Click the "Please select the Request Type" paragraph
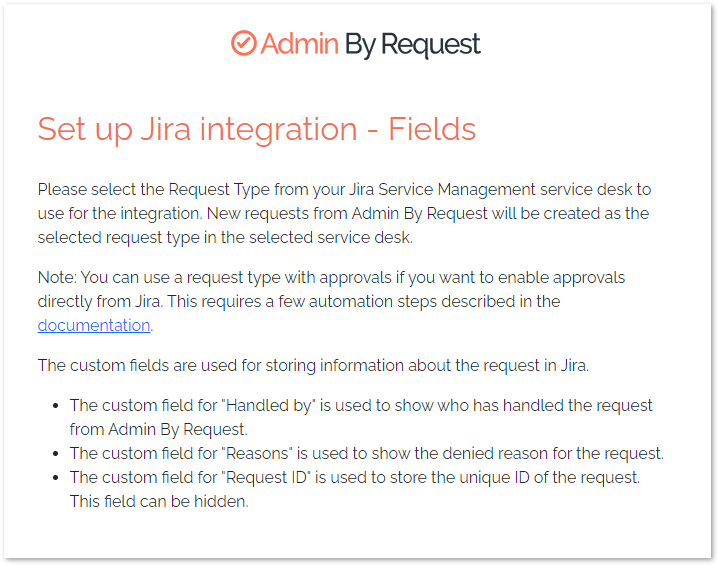Image resolution: width=719 pixels, height=566 pixels. pos(344,213)
